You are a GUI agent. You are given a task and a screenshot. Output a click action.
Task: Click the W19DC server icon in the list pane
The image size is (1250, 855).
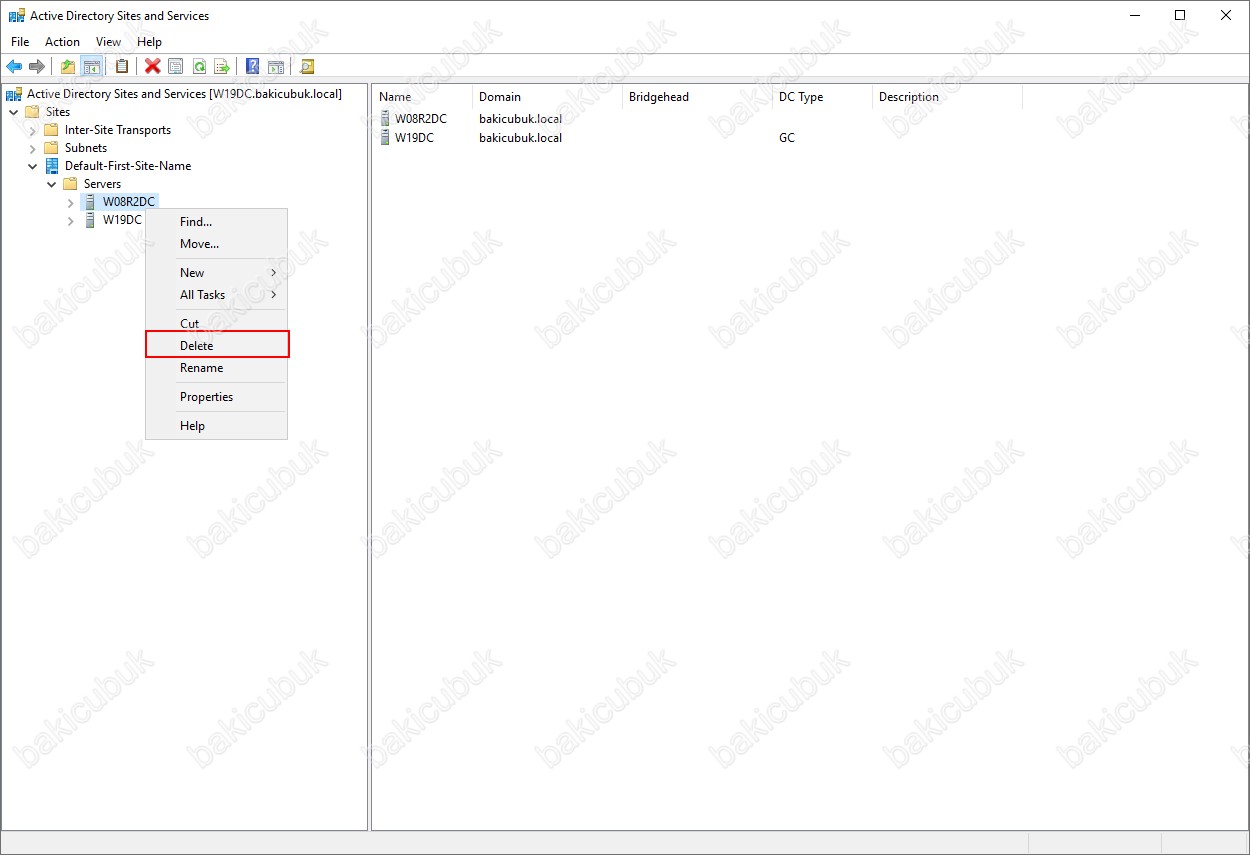tap(385, 138)
